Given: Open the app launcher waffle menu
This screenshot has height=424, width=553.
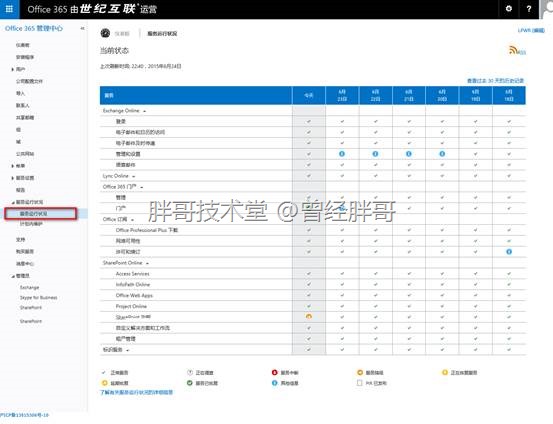Looking at the screenshot, I should (x=9, y=9).
